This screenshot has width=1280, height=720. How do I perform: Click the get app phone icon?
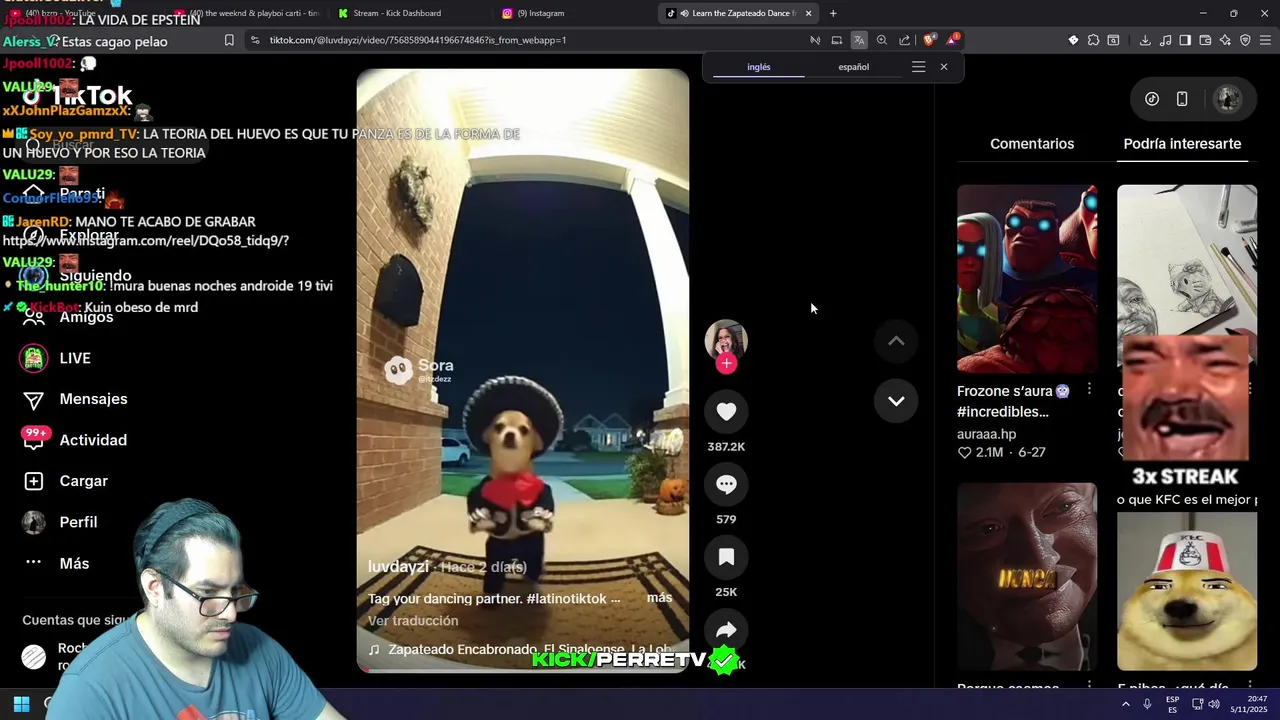(x=1182, y=99)
